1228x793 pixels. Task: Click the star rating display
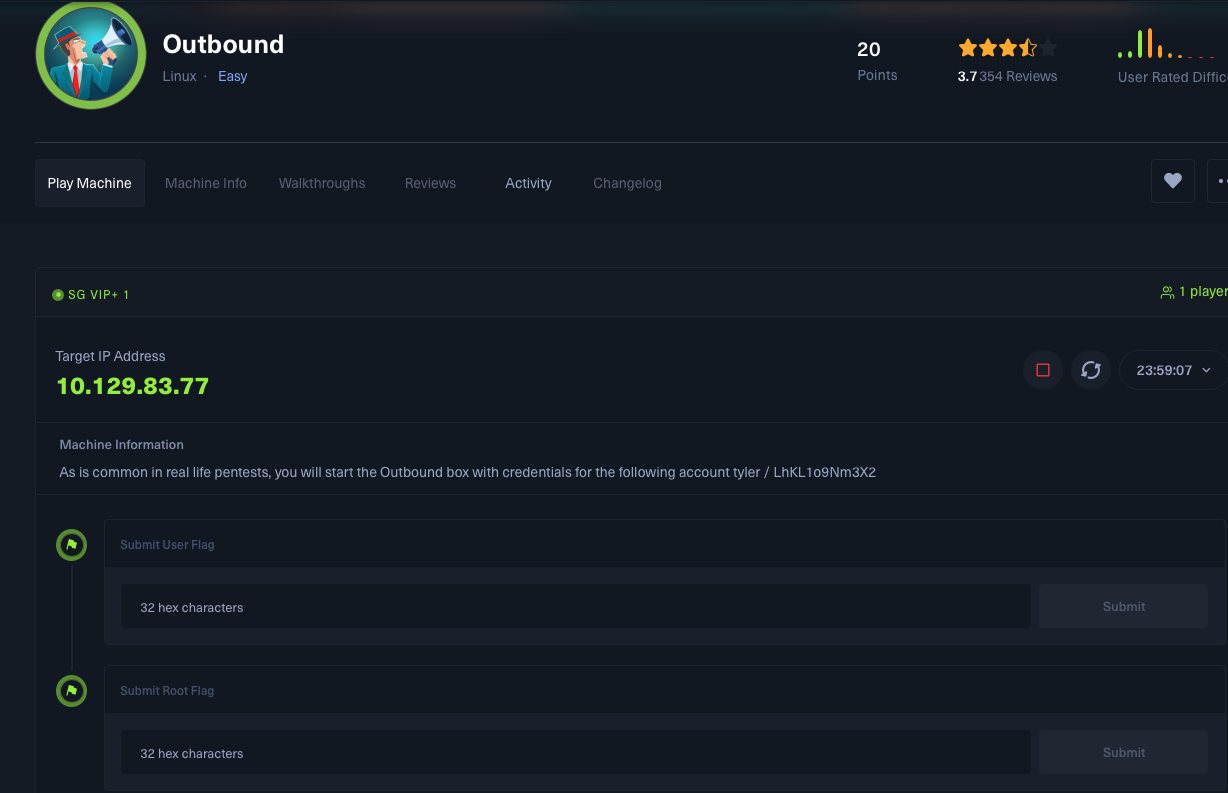click(x=1006, y=48)
